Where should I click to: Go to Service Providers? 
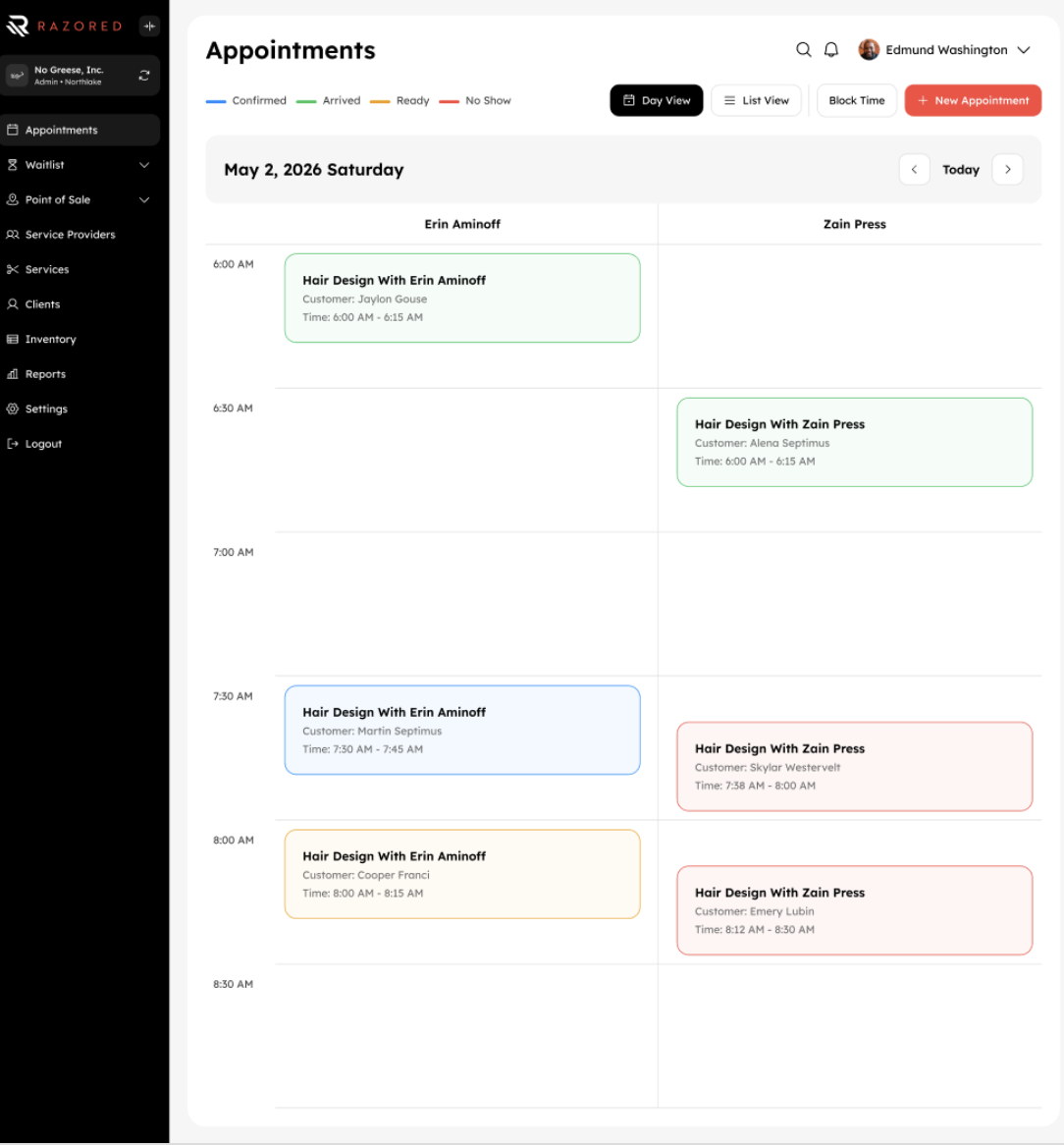[x=70, y=235]
